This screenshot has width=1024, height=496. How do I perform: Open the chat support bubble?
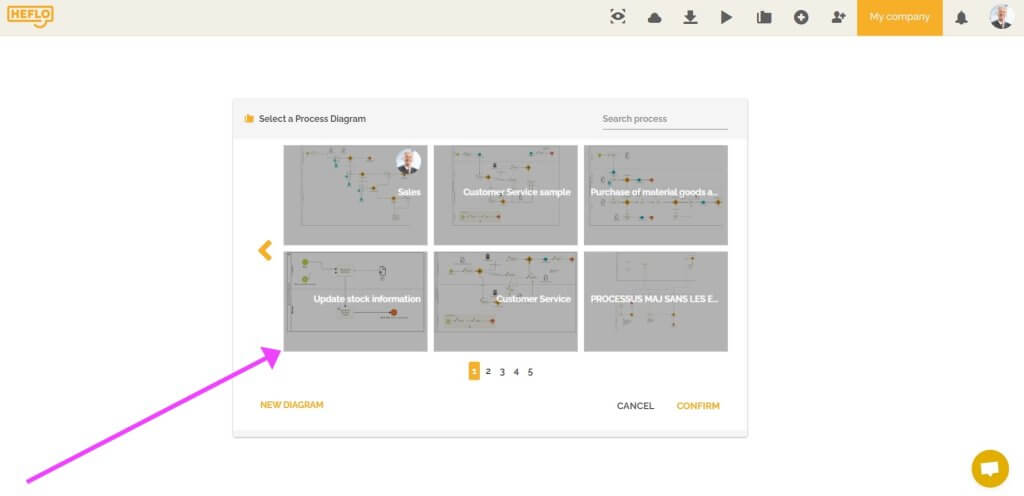pos(990,468)
